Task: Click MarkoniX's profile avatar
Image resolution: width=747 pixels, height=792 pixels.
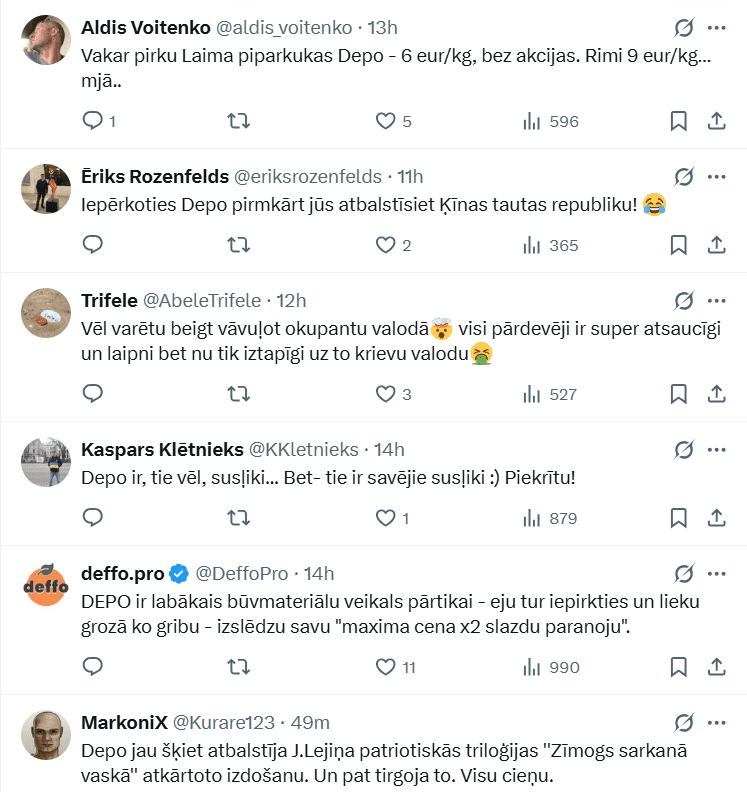Action: [45, 734]
